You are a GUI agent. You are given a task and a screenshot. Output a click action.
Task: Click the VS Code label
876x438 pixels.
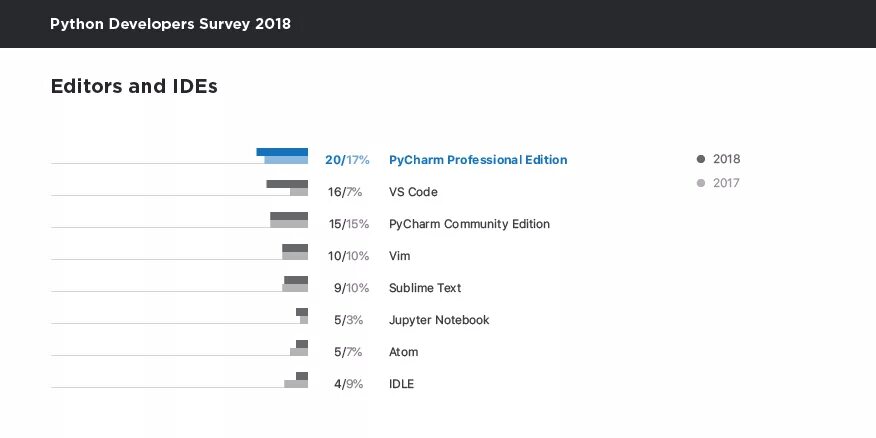413,192
